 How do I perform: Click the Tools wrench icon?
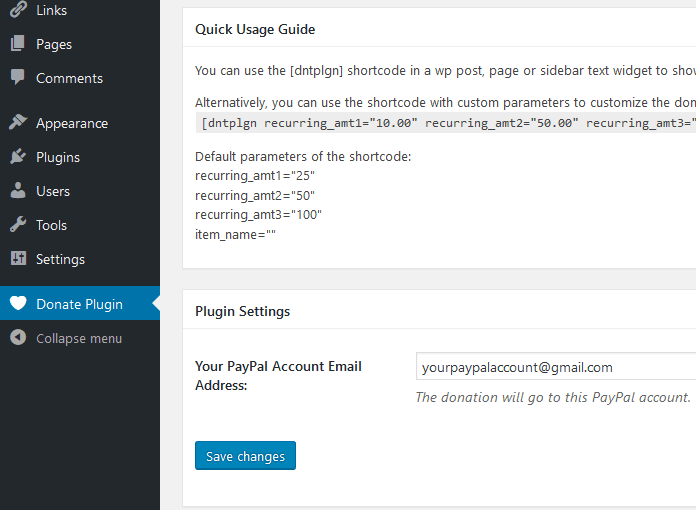click(x=18, y=225)
